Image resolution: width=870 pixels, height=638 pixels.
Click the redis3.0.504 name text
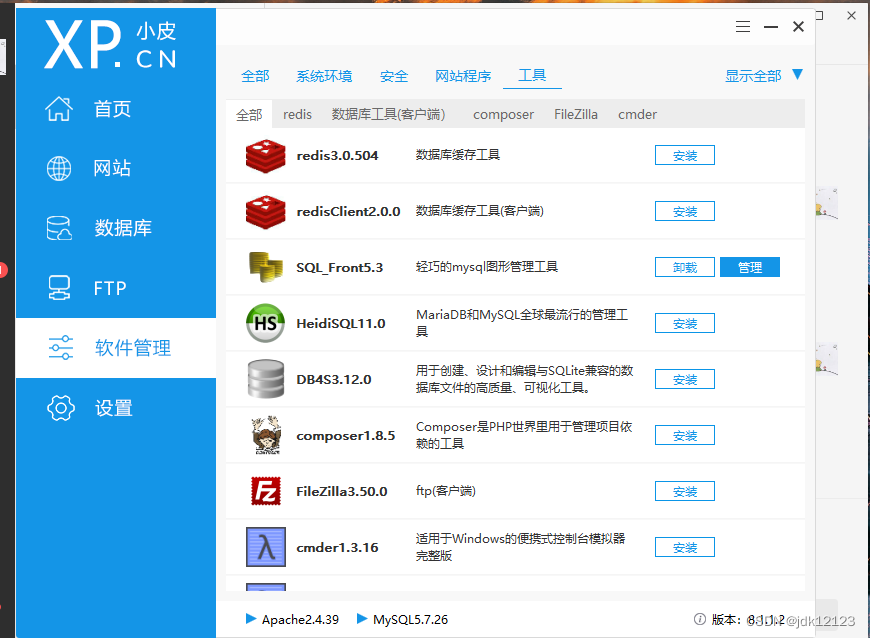coord(337,156)
